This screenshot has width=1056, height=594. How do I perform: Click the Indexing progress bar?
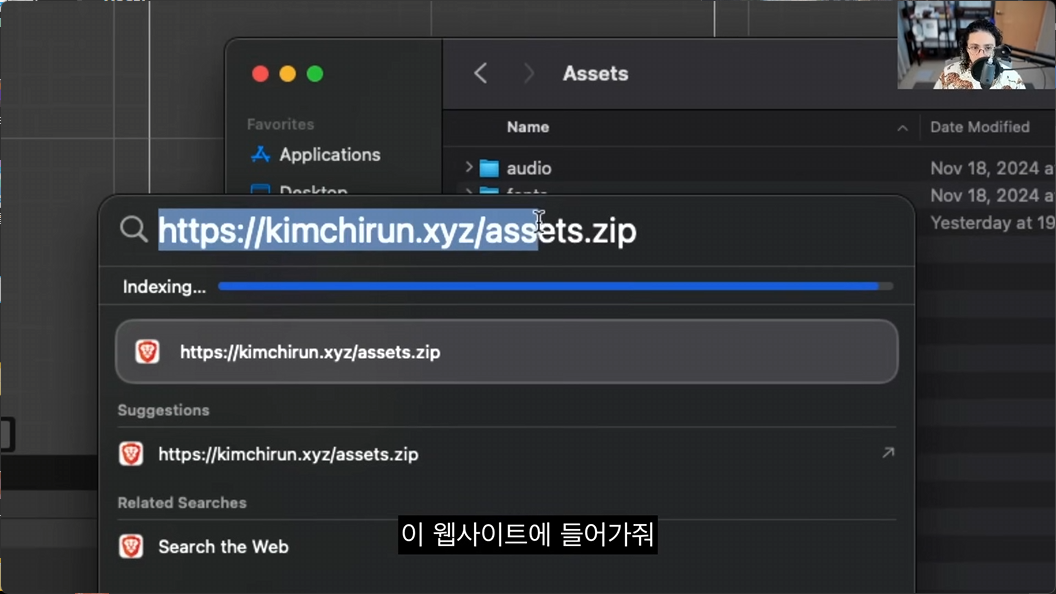click(x=556, y=286)
